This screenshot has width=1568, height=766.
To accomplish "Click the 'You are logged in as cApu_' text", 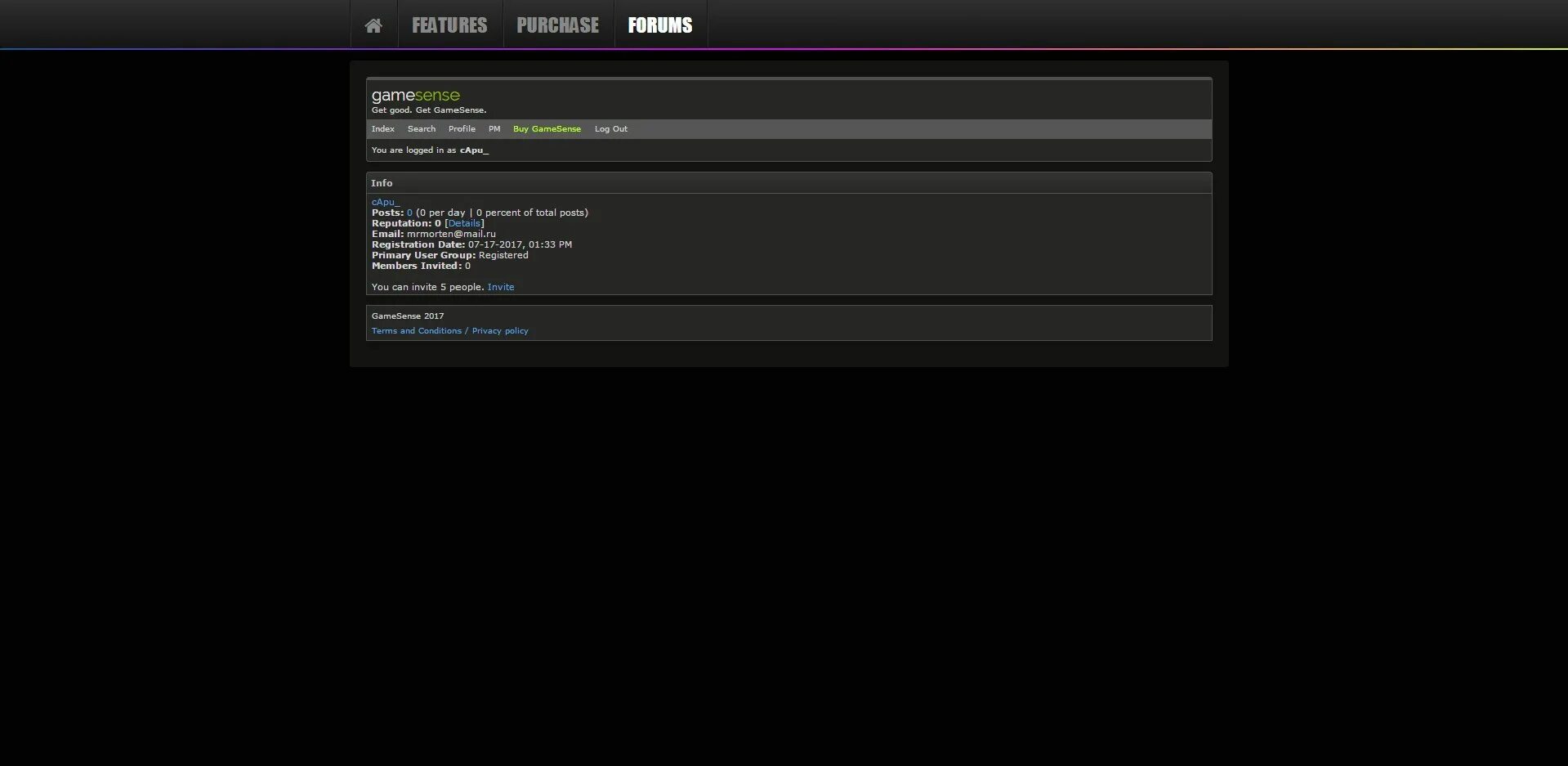I will pyautogui.click(x=430, y=150).
